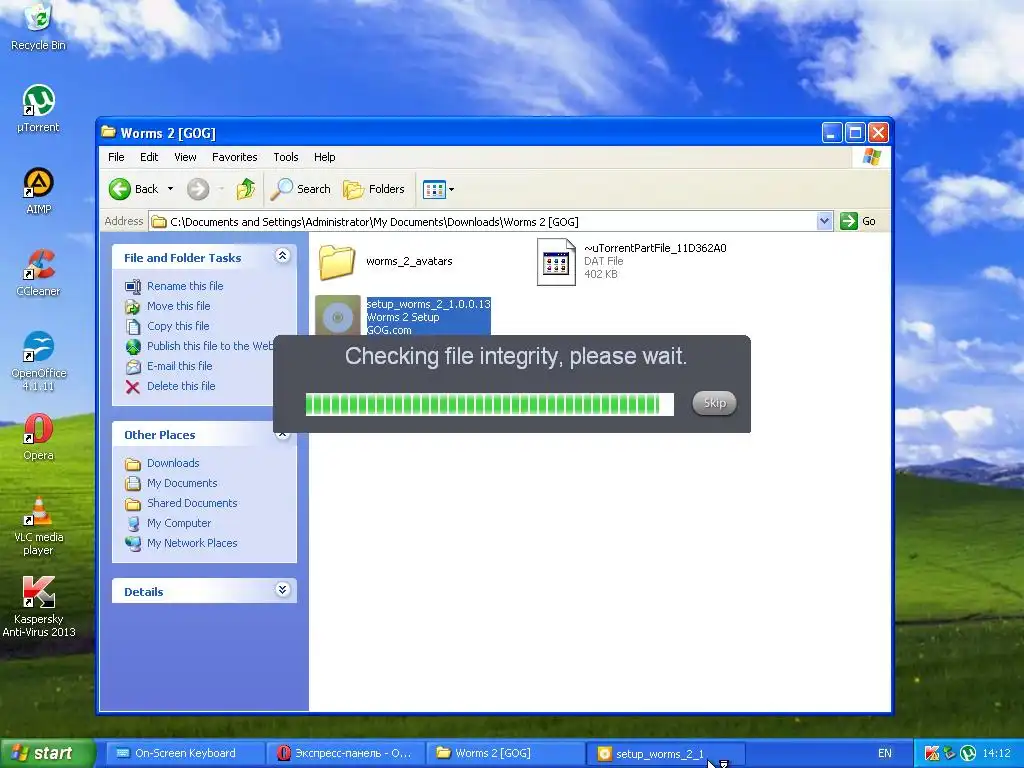Open Kaspersky Anti-Virus 2013 shortcut
This screenshot has height=768, width=1024.
[x=38, y=607]
